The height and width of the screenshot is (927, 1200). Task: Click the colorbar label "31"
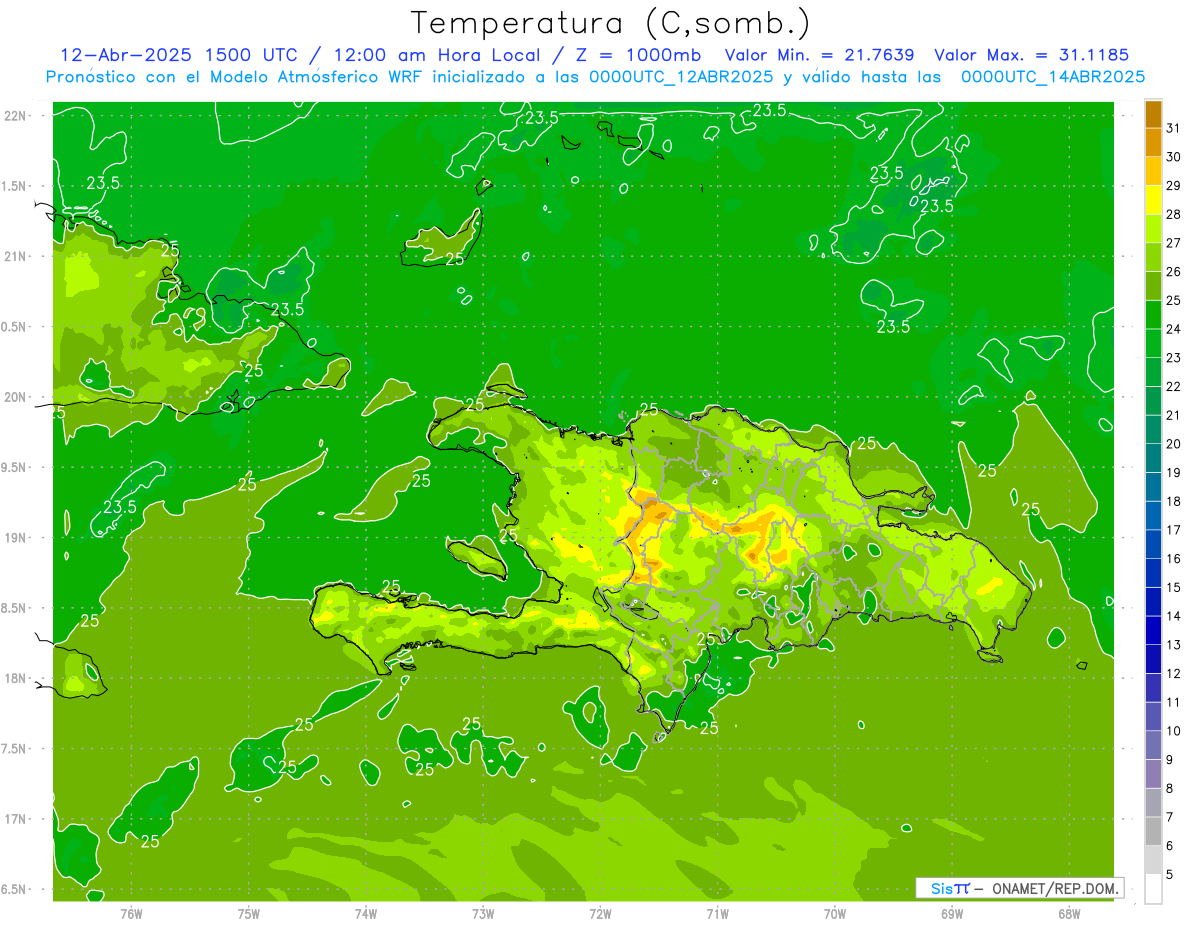(x=1174, y=128)
